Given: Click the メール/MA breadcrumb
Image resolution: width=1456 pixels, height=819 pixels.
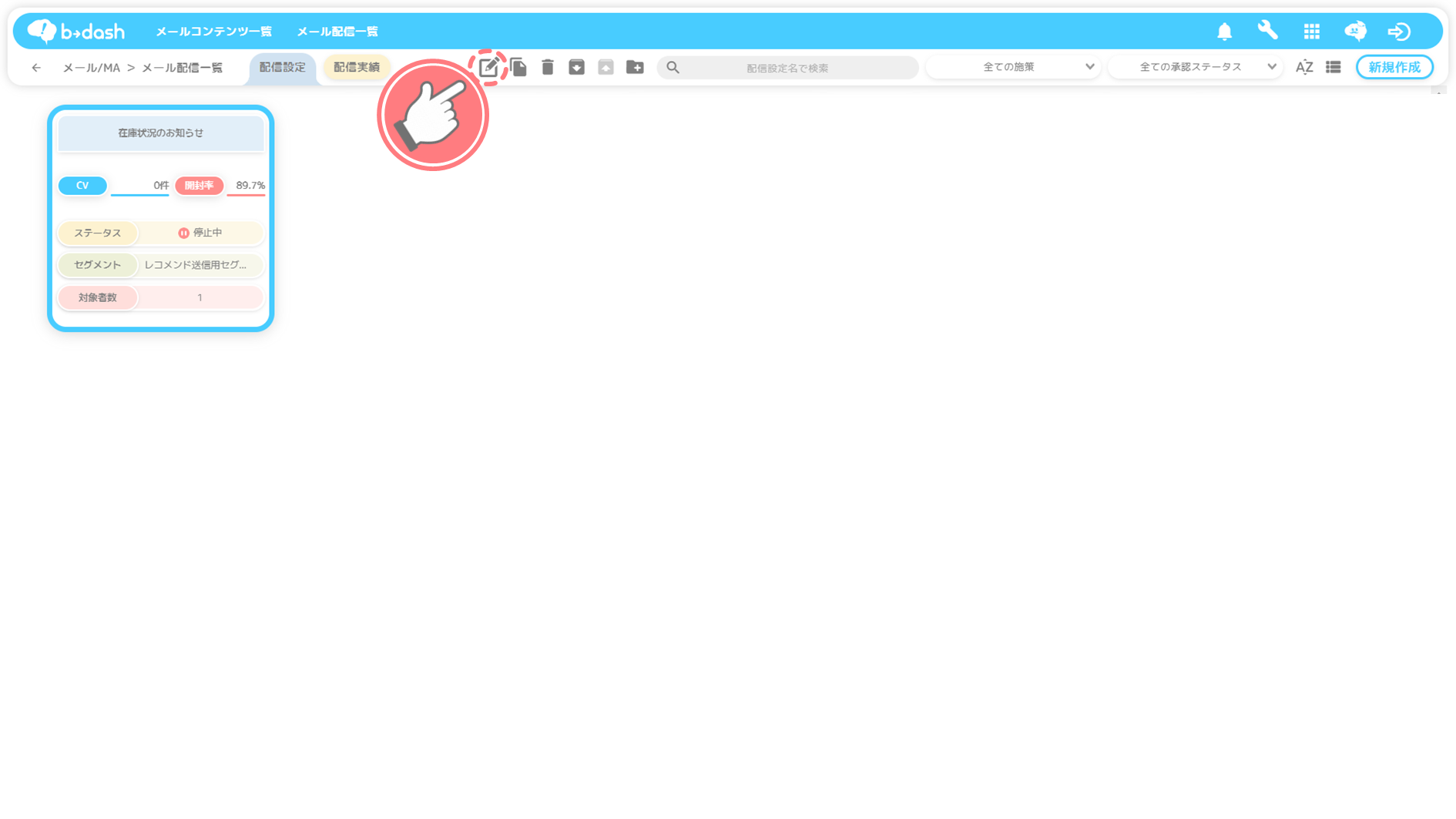Looking at the screenshot, I should 91,68.
